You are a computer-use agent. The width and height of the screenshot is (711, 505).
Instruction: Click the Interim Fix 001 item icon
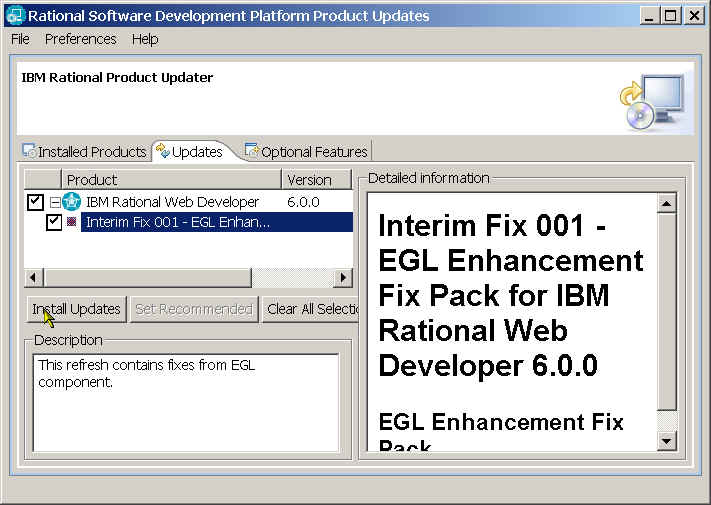coord(72,221)
